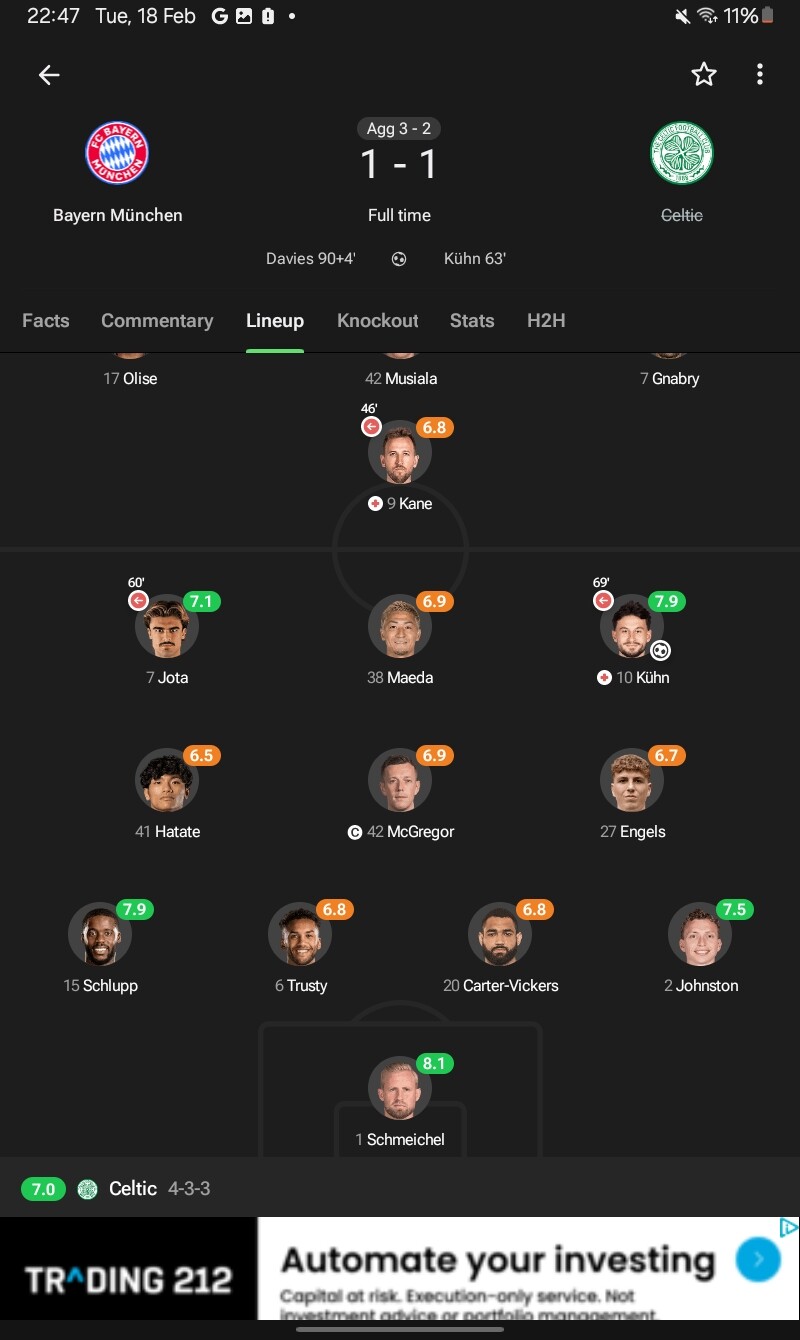
Task: Tap the small Celtic logo in footer
Action: coord(88,1189)
